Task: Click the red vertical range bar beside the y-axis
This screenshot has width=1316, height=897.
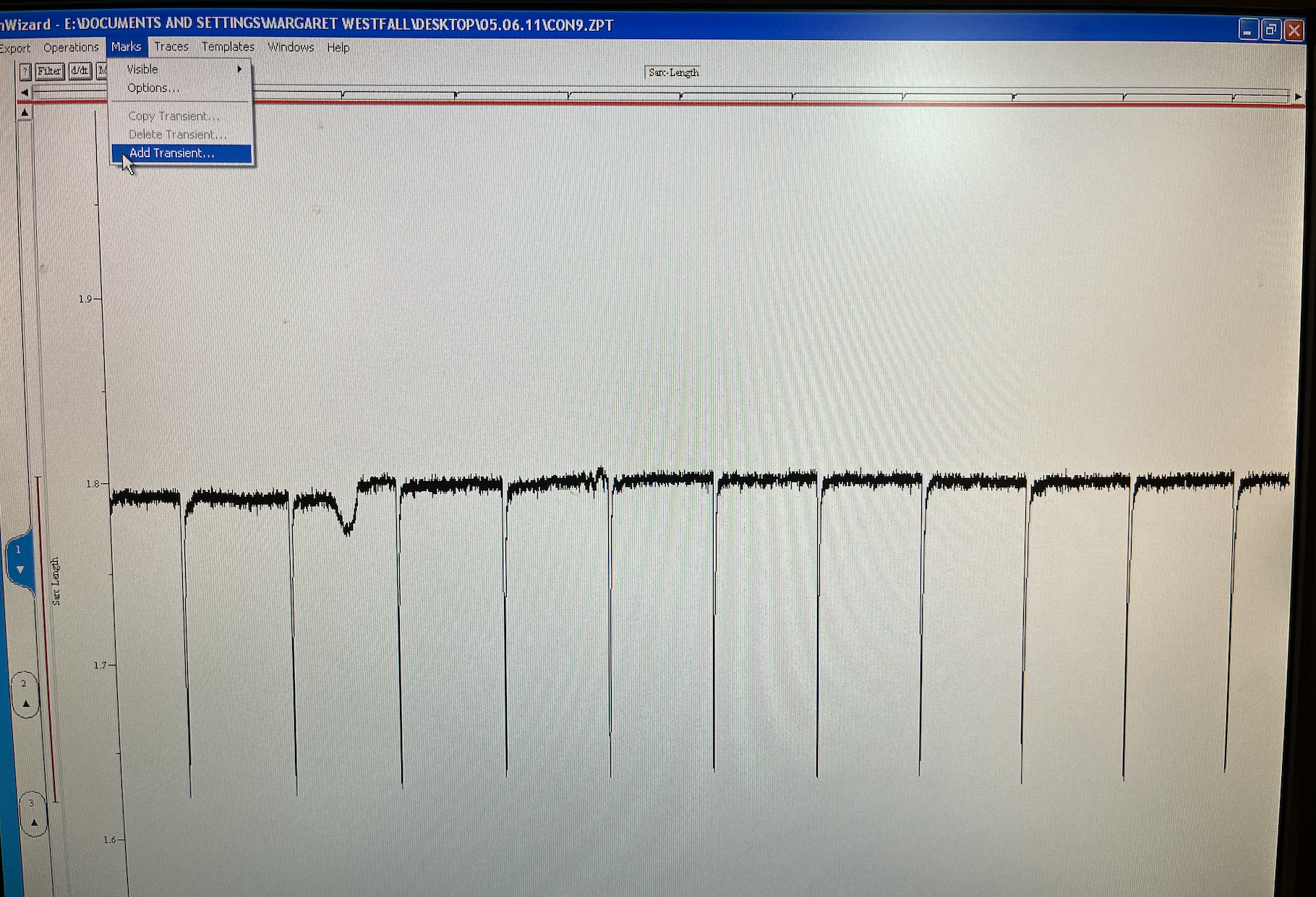Action: [x=47, y=640]
